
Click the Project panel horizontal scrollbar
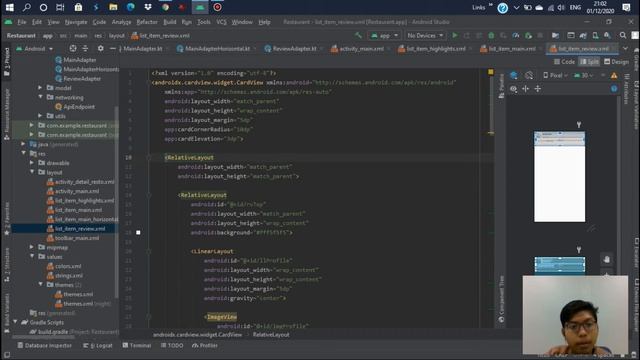click(x=44, y=337)
